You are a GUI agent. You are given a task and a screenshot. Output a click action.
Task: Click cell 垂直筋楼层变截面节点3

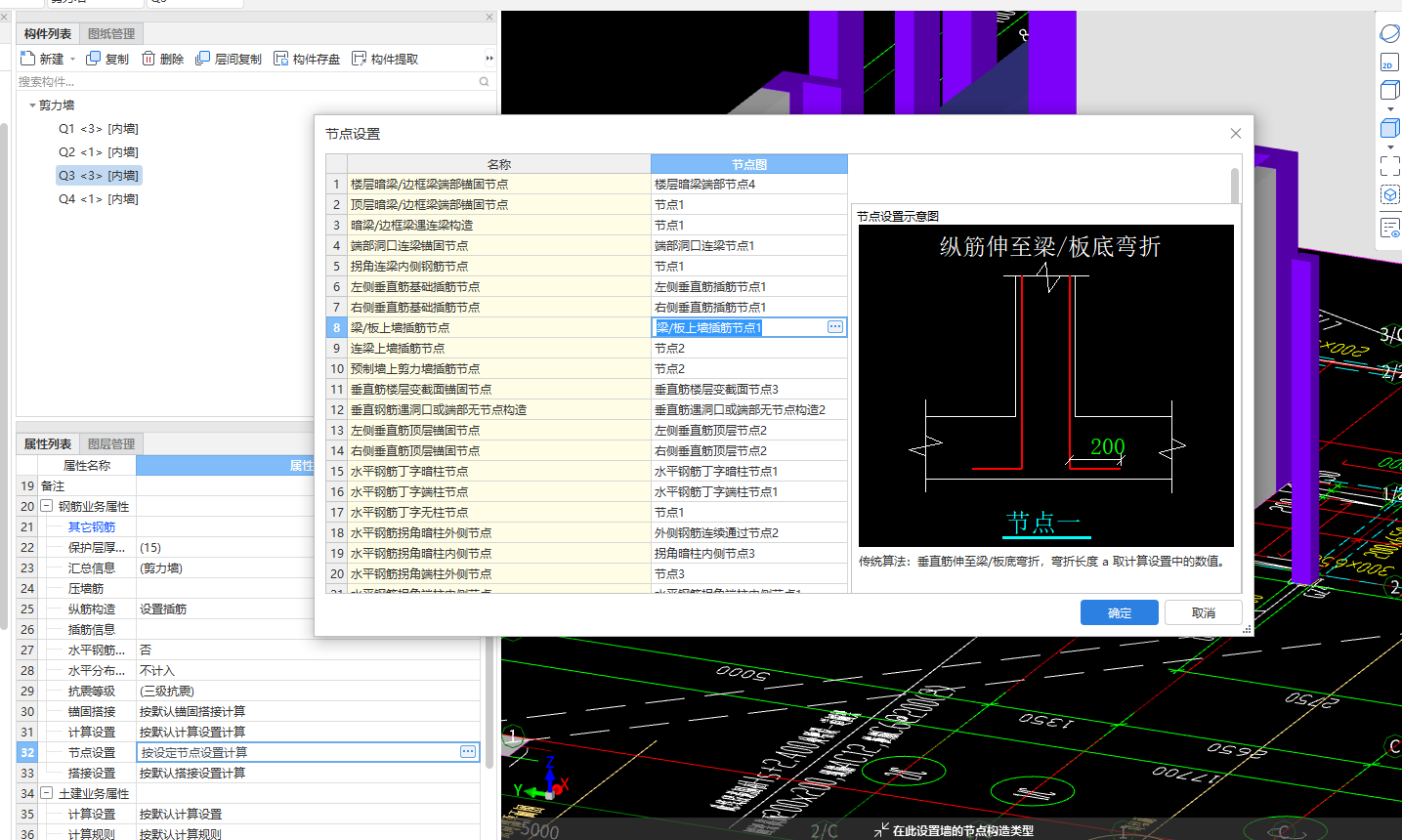pos(749,389)
